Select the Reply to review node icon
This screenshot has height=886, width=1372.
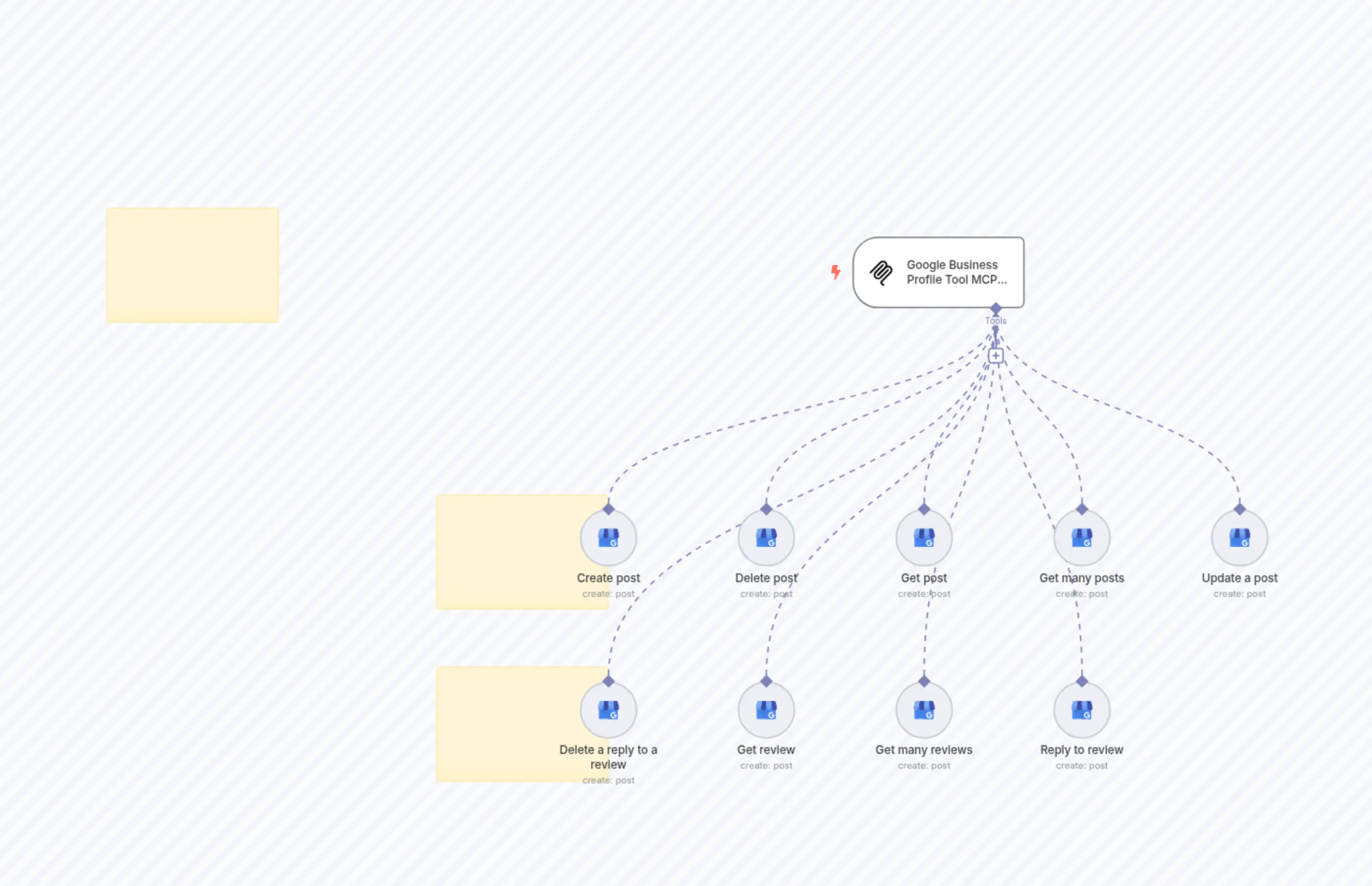click(x=1081, y=709)
